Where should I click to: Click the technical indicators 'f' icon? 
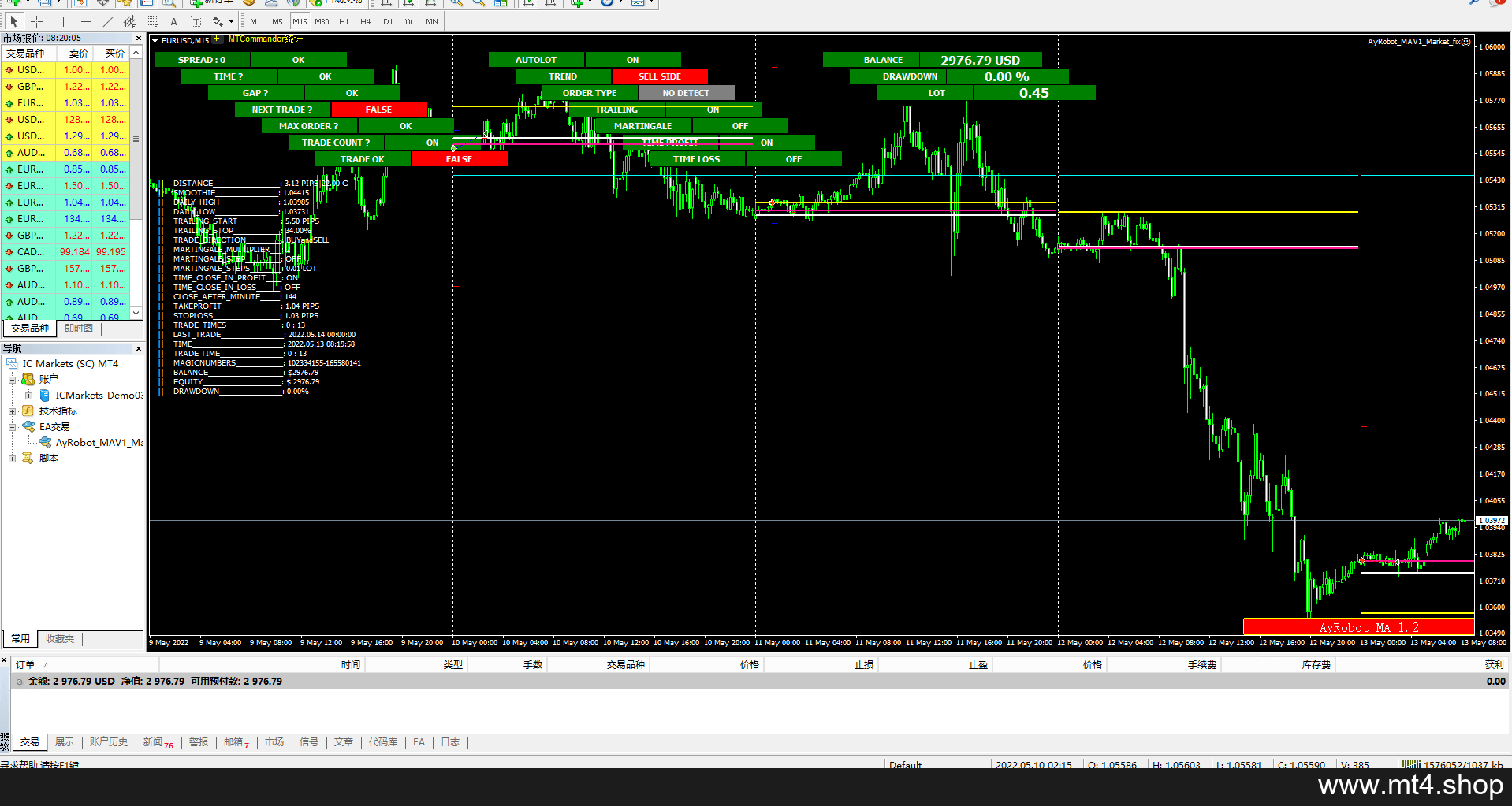(x=28, y=410)
